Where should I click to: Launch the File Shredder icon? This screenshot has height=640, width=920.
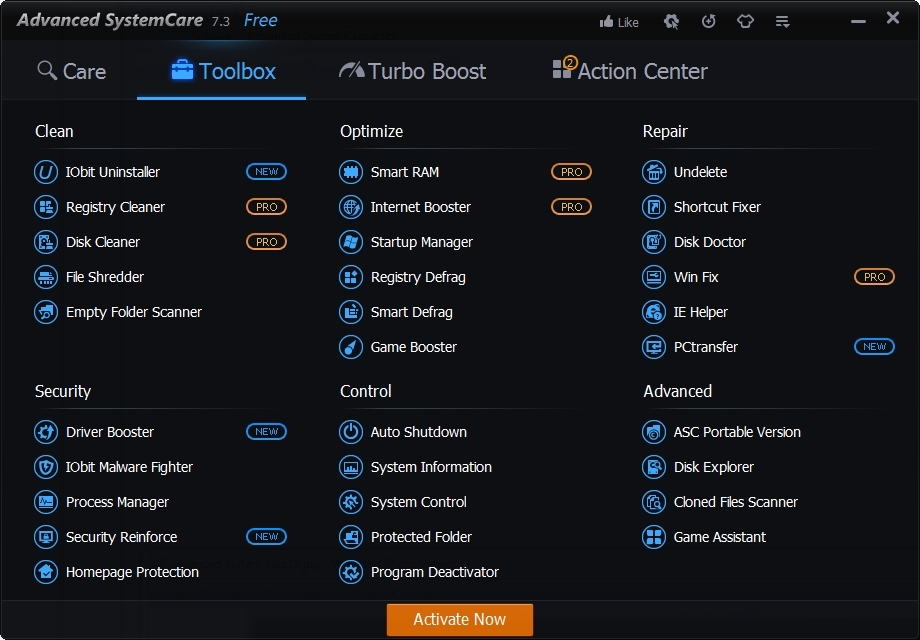coord(46,277)
